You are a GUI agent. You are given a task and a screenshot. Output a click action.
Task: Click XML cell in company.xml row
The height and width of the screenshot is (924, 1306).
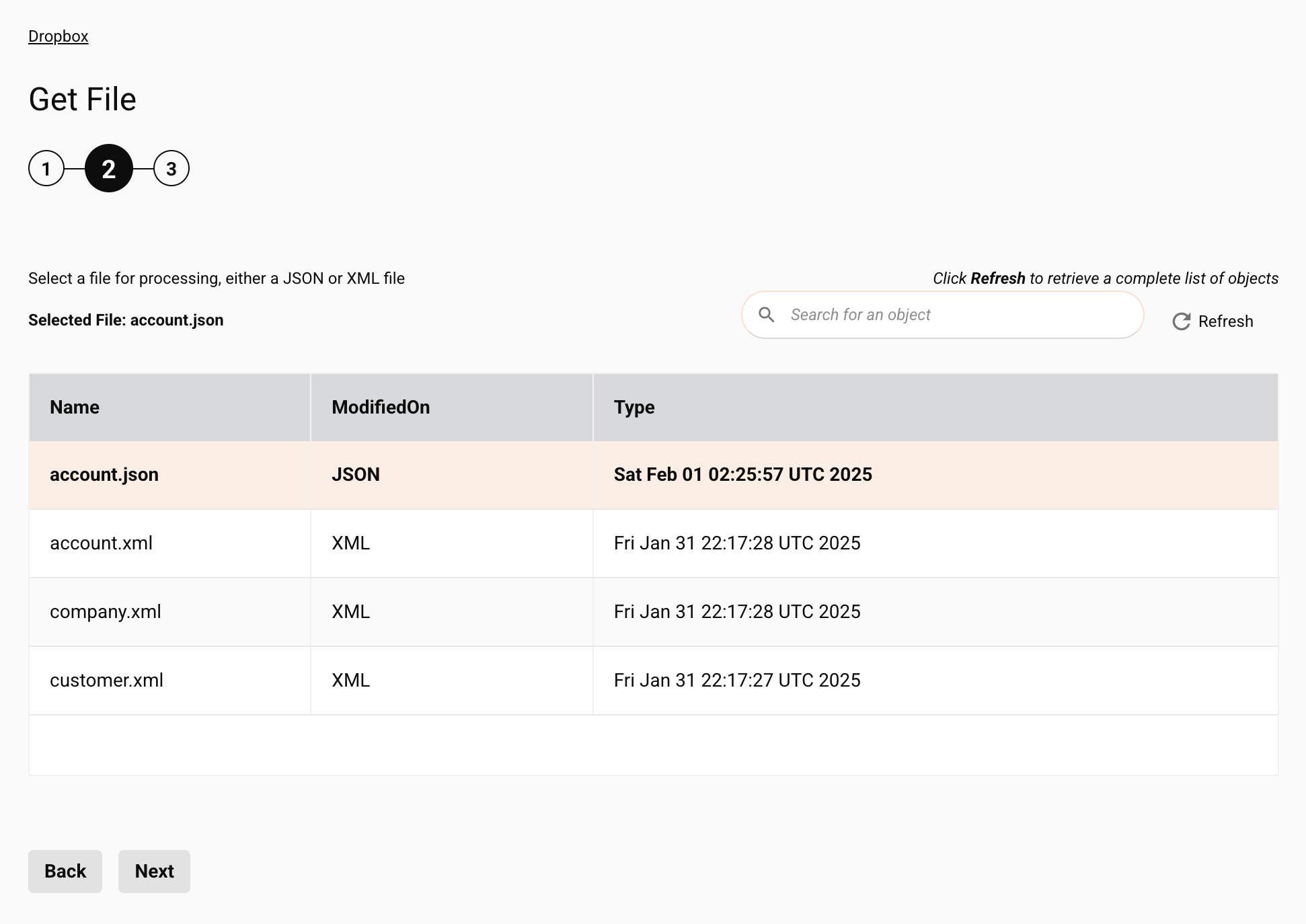tap(350, 612)
